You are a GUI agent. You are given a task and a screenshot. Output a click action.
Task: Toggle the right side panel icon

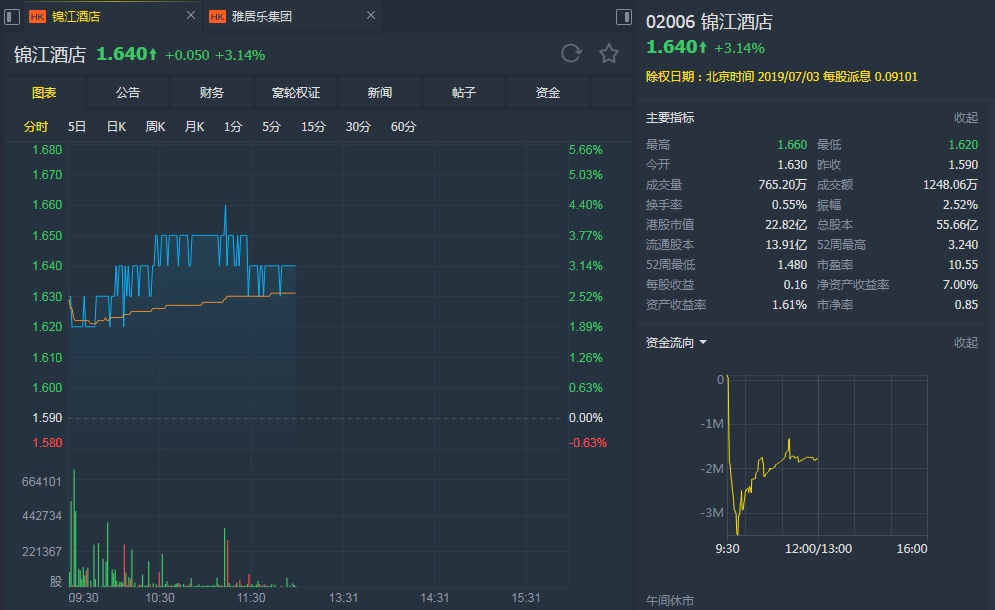click(x=624, y=17)
